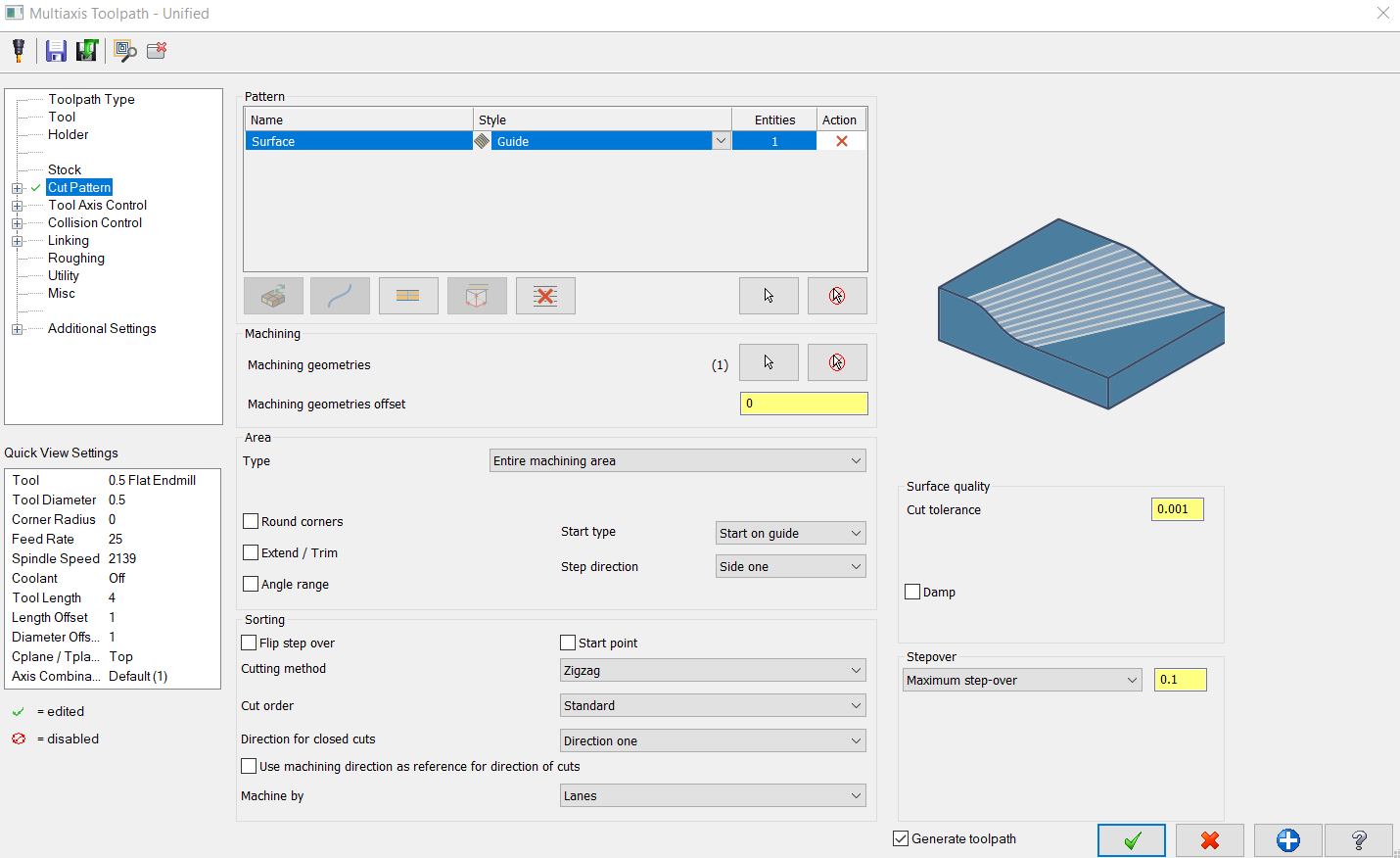
Task: Uncheck the Generate toolpath checkbox
Action: (x=901, y=838)
